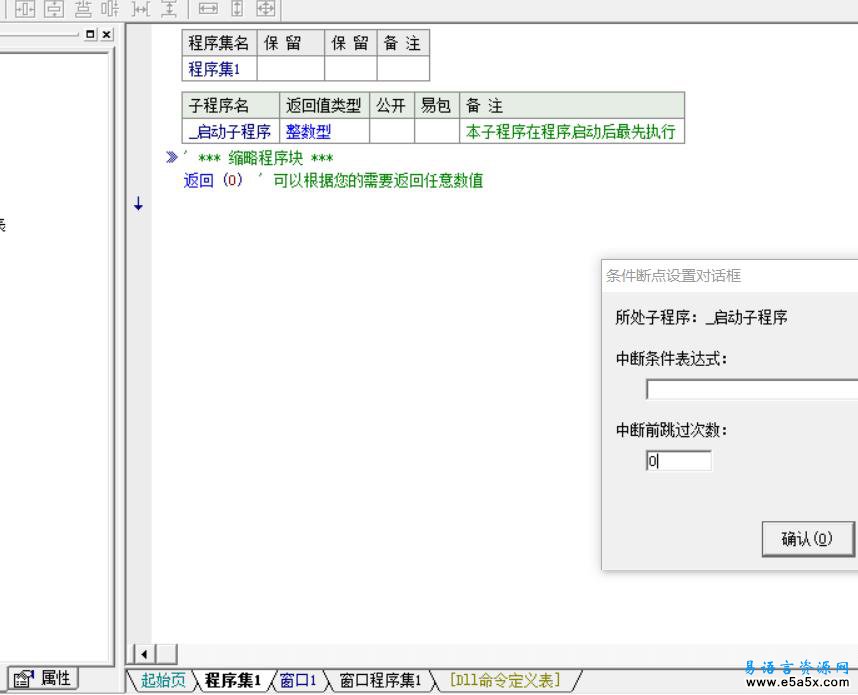Viewport: 858px width, 695px height.
Task: Switch to the 窗口程序集1 tab
Action: [x=380, y=680]
